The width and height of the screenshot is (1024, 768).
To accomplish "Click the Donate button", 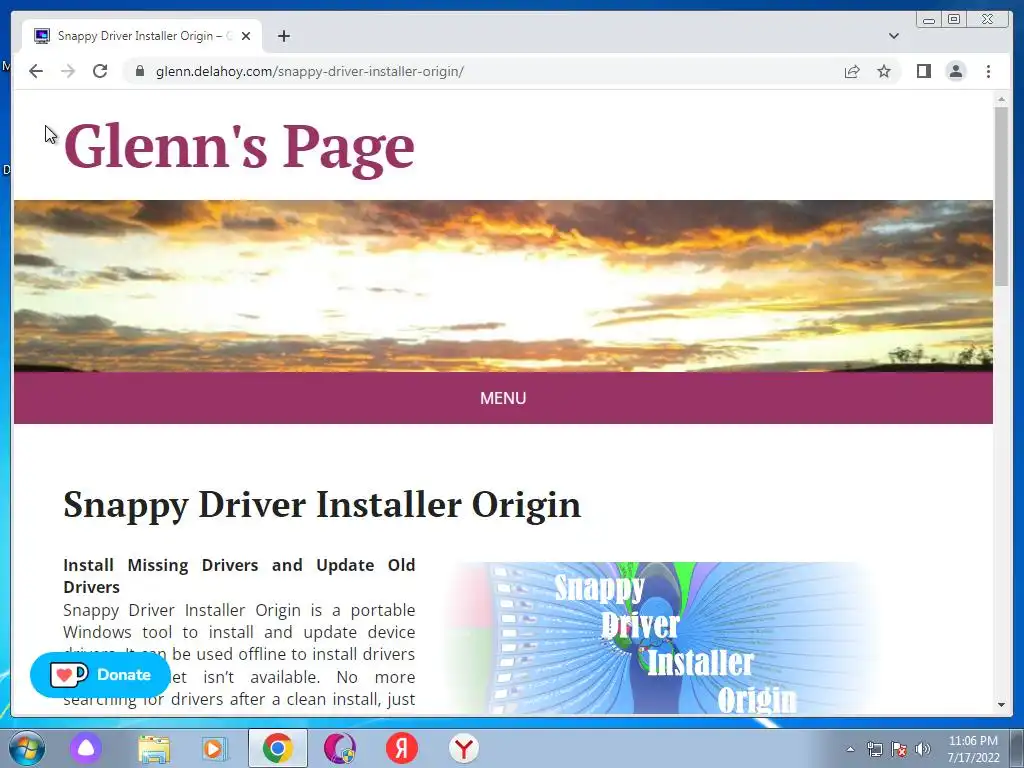I will coord(100,675).
